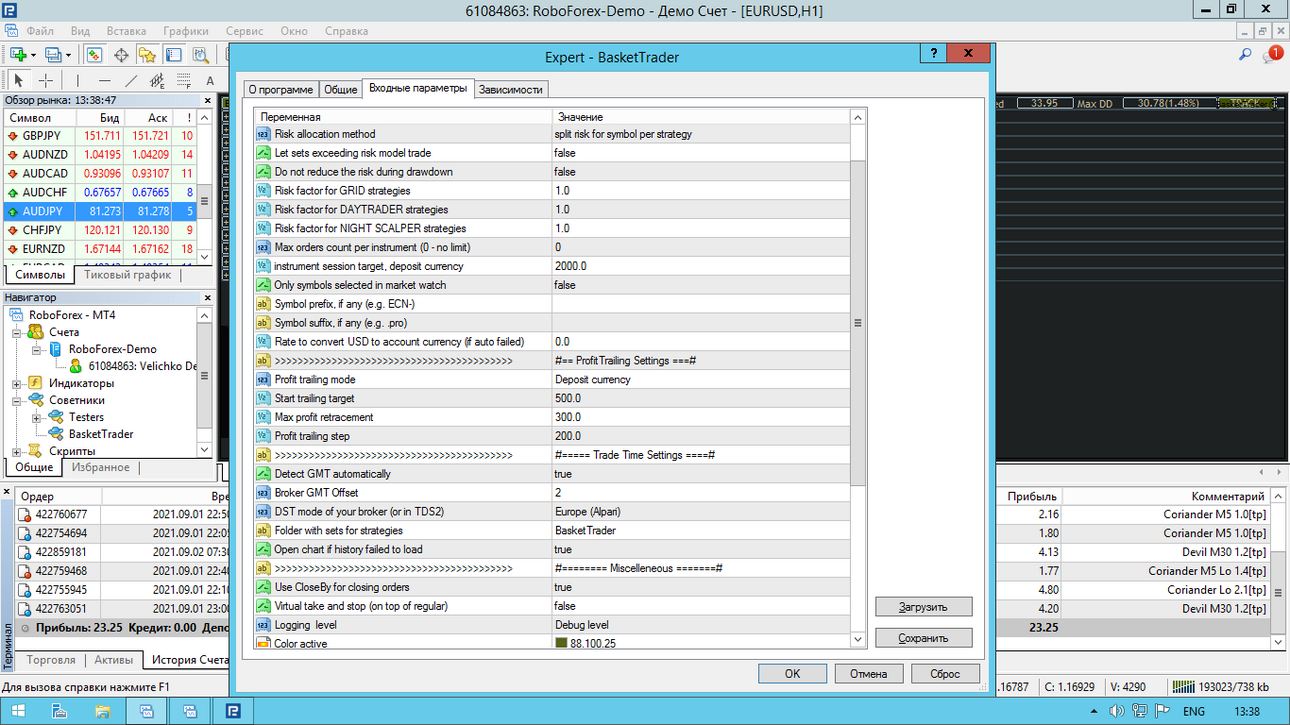Open the Windows Start button

[x=19, y=711]
